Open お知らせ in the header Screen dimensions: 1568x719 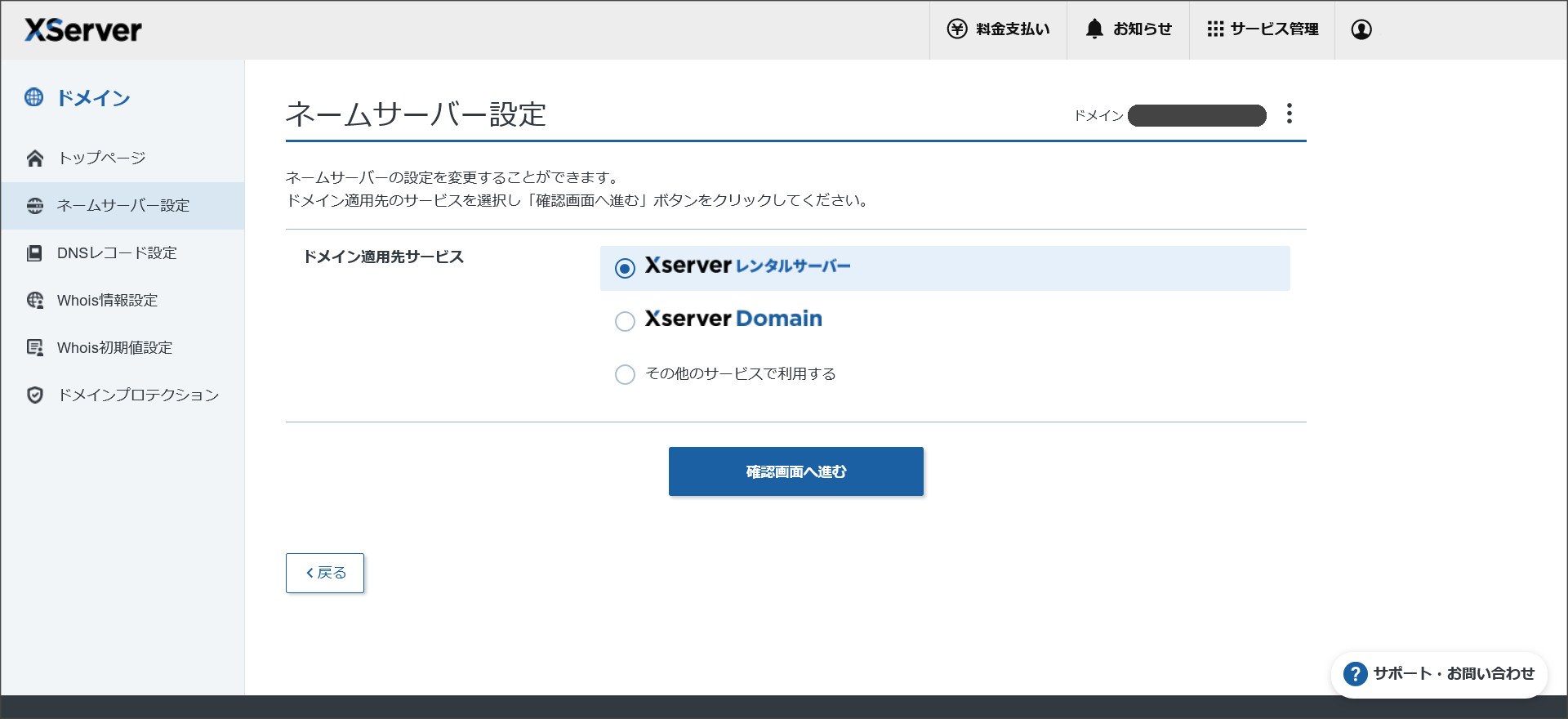click(x=1128, y=29)
